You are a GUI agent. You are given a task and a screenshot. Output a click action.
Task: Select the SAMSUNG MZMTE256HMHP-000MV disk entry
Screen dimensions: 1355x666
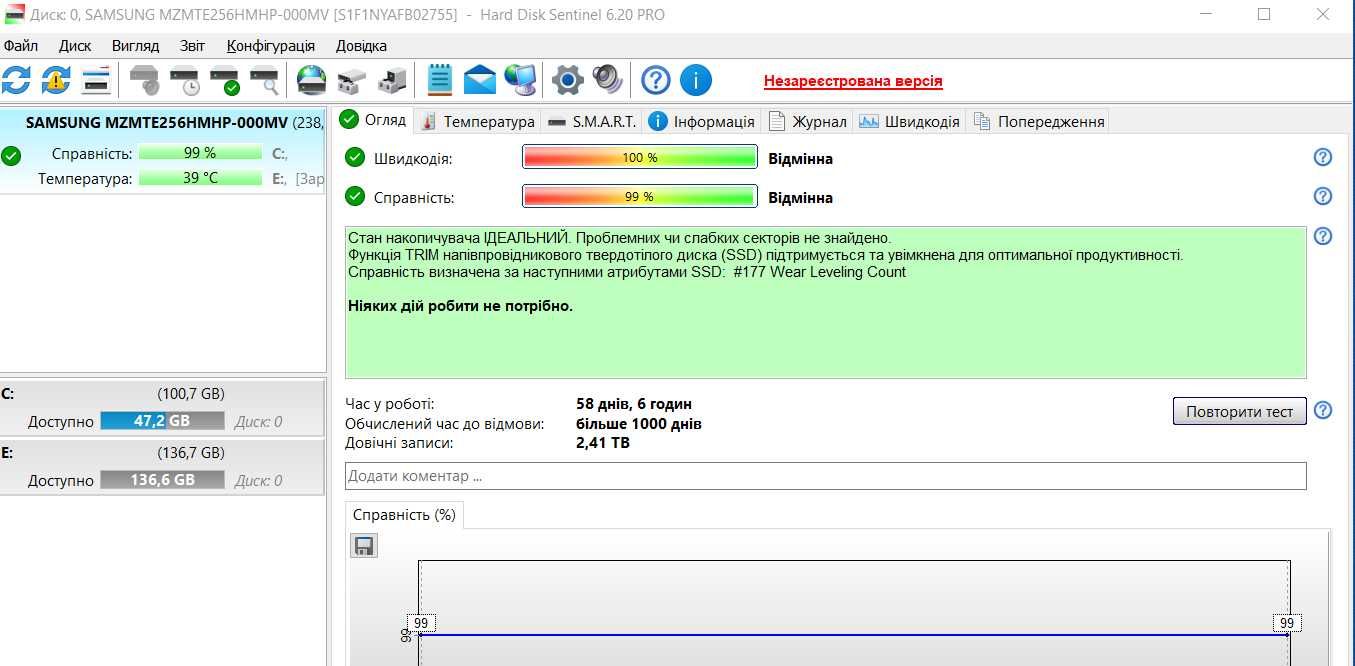[163, 150]
